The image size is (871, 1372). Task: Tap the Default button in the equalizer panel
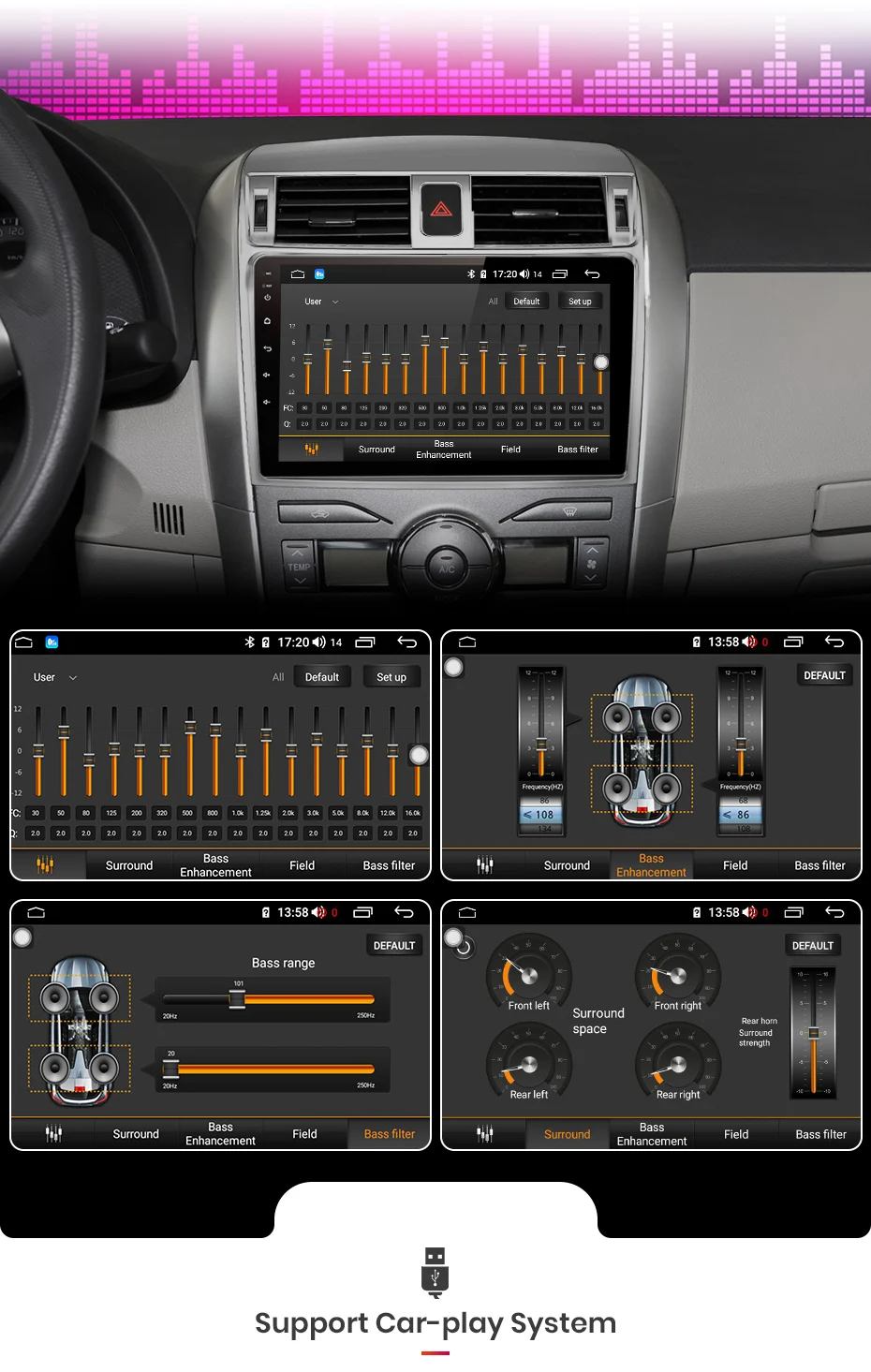pyautogui.click(x=322, y=677)
